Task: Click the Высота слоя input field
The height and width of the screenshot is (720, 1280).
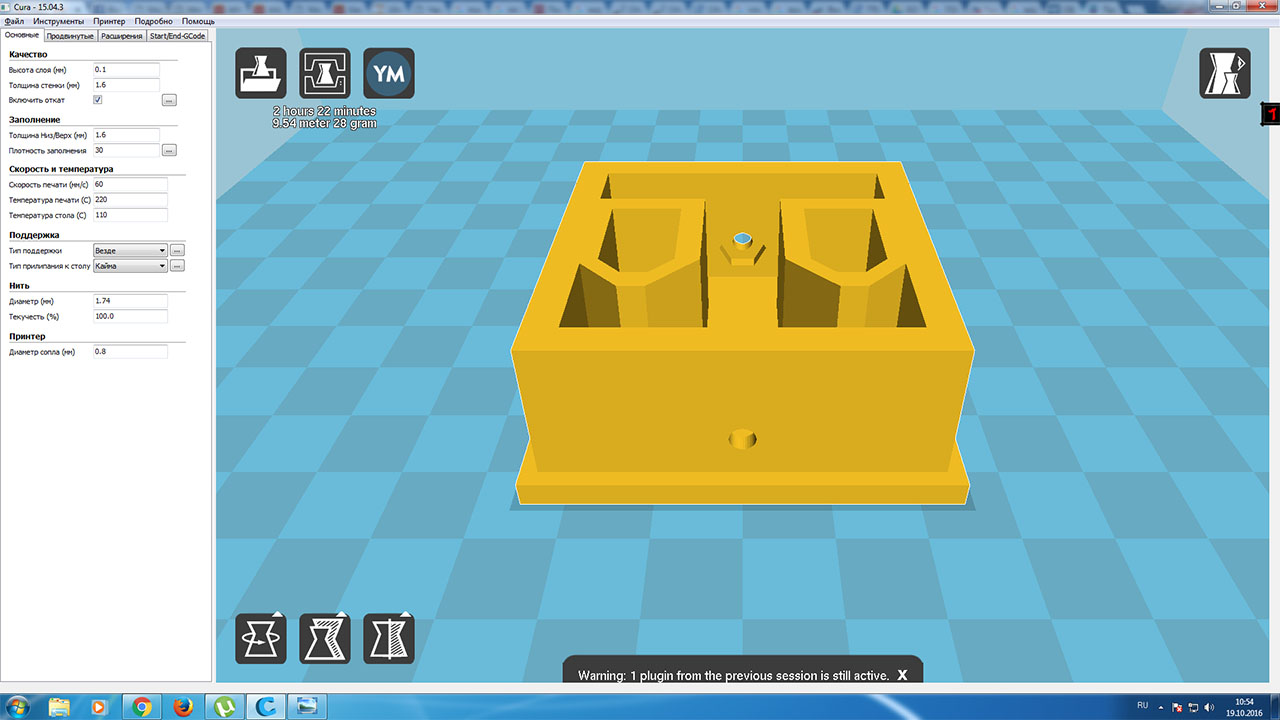Action: 126,70
